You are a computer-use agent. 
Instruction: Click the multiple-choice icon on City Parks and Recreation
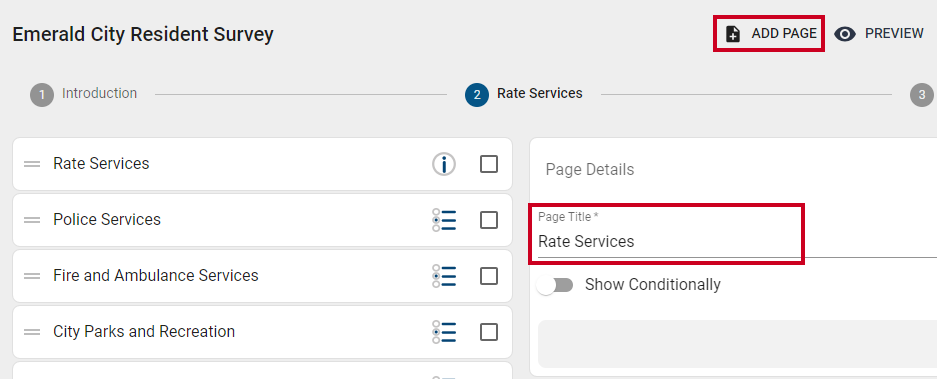(x=444, y=332)
